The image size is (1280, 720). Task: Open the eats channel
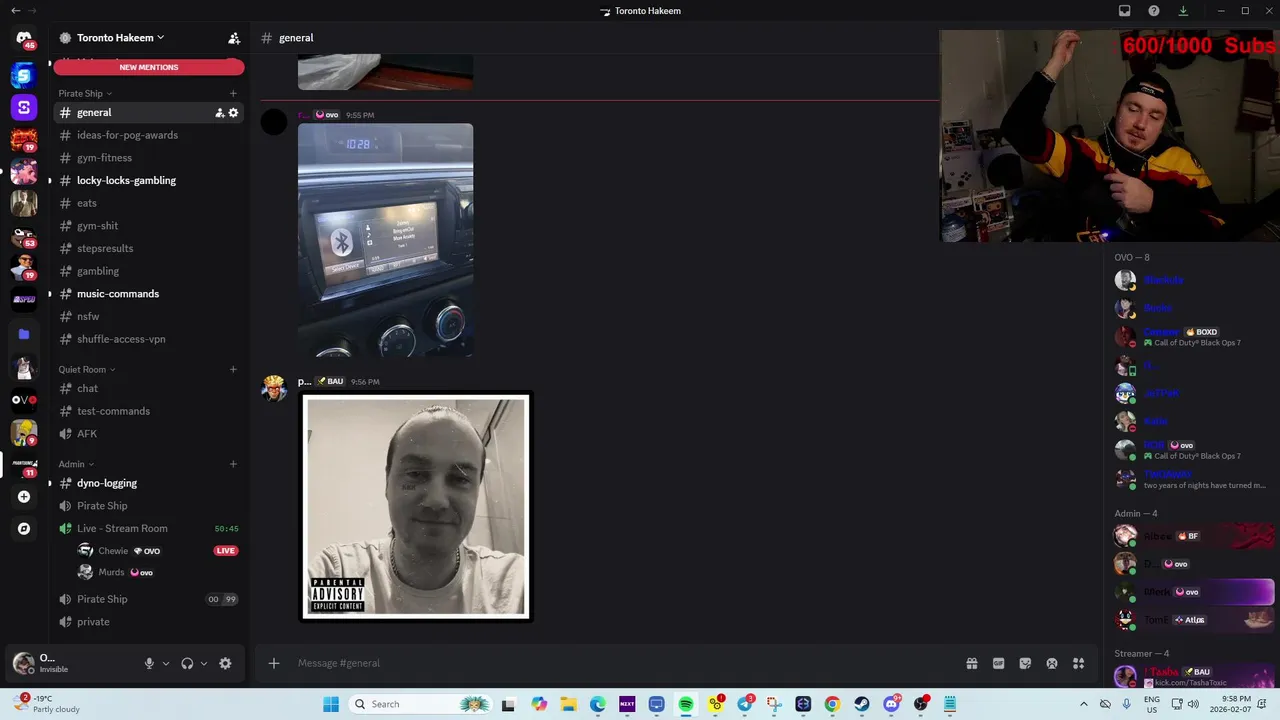click(149, 203)
